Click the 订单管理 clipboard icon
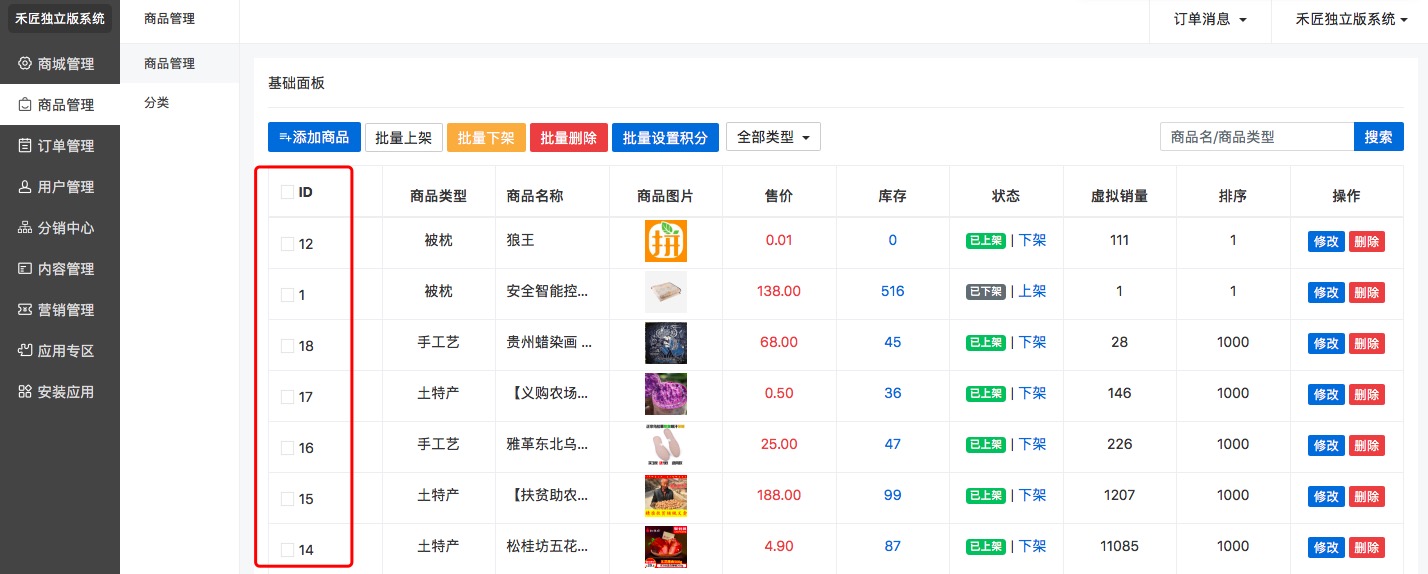The image size is (1428, 574). [25, 146]
